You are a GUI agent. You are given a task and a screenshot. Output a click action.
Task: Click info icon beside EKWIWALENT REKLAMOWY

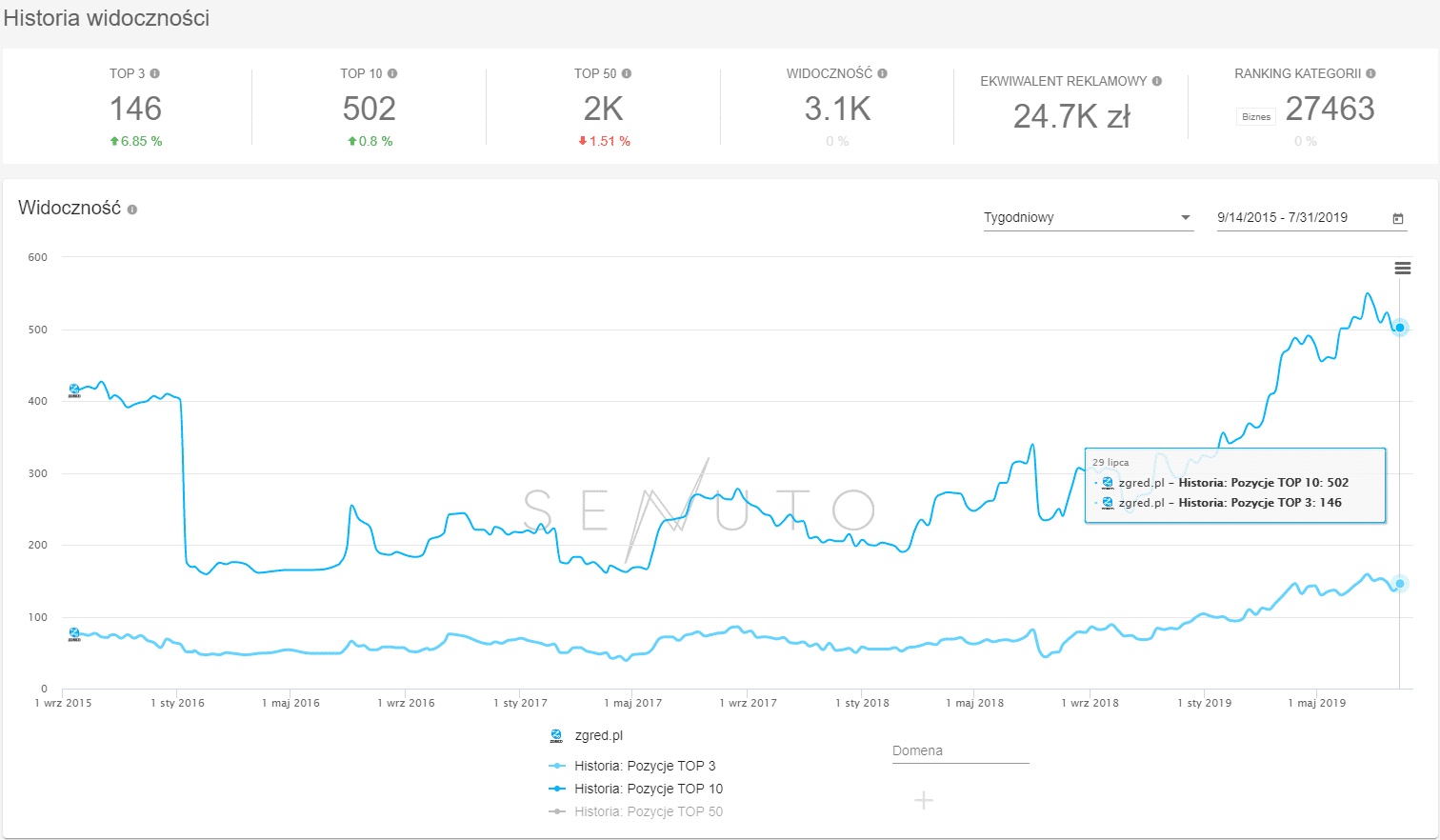[1157, 81]
